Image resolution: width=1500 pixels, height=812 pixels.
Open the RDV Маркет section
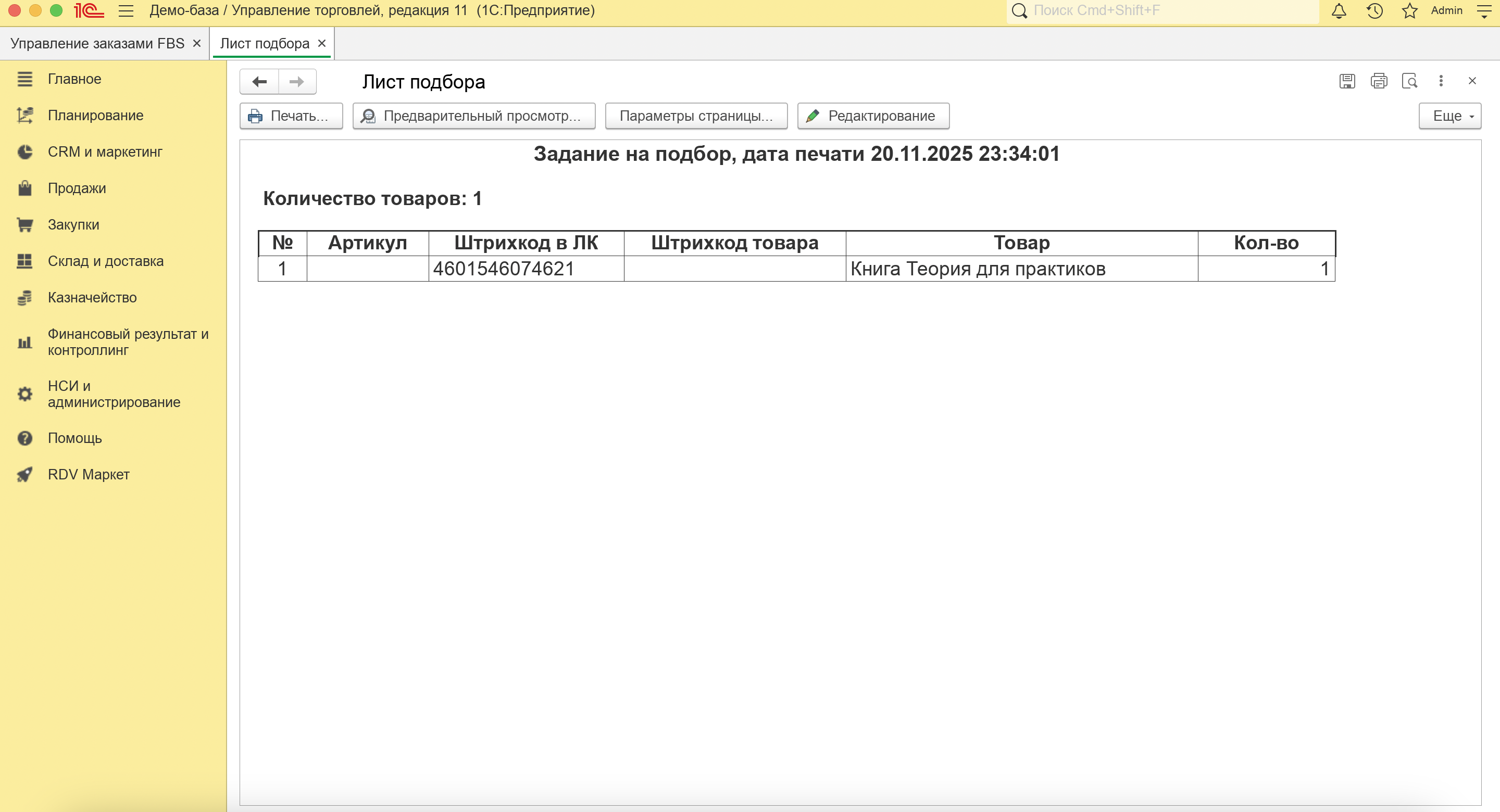point(89,475)
